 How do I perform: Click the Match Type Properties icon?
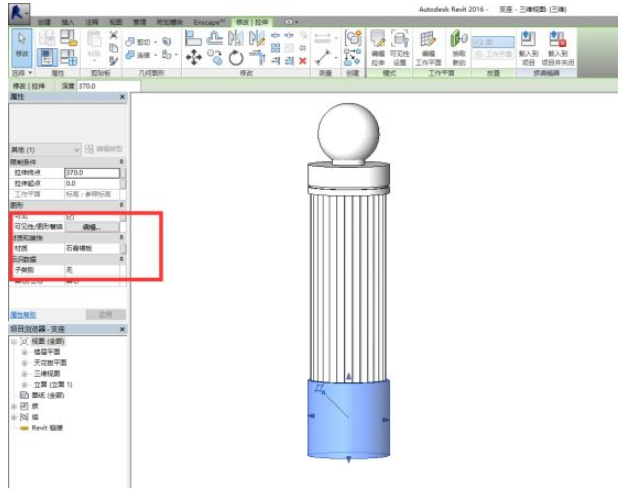[x=114, y=61]
